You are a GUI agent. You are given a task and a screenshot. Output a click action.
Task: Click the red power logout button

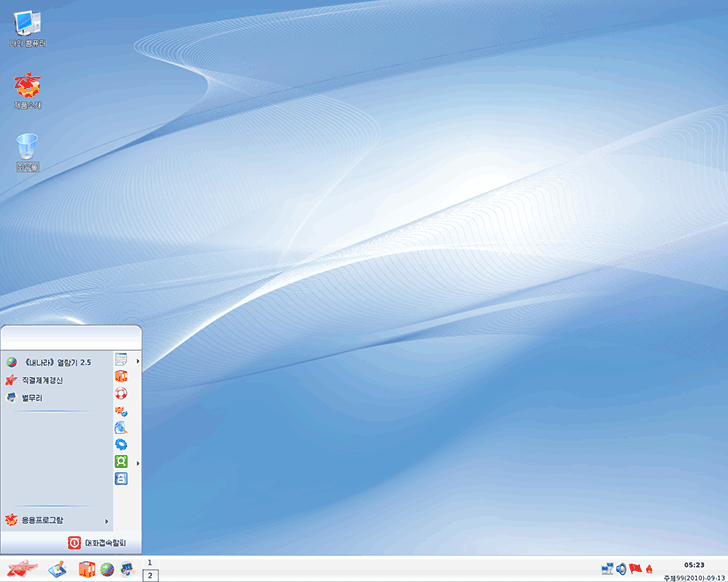(74, 543)
